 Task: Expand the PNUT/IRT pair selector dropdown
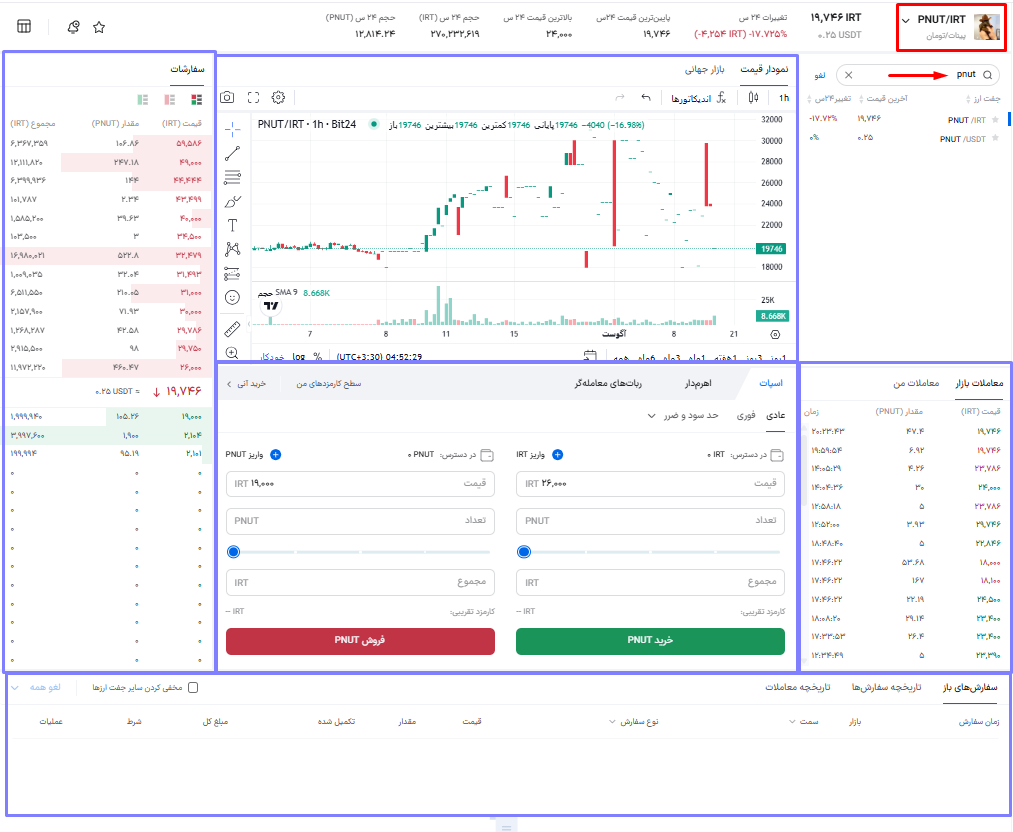(906, 21)
